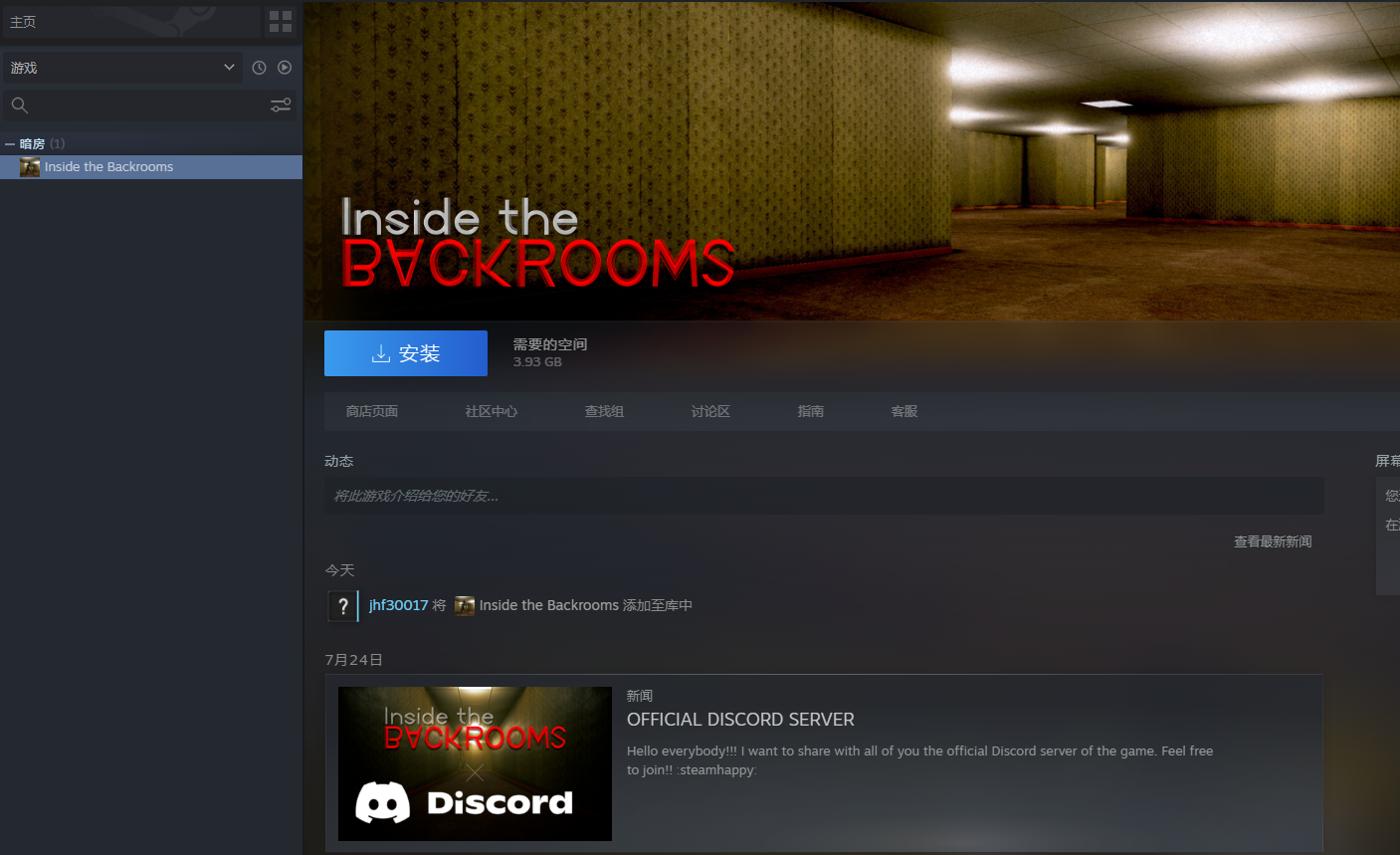Click 查看最新新闻 view latest news link
Screen dimensions: 1400x855
tap(1273, 541)
